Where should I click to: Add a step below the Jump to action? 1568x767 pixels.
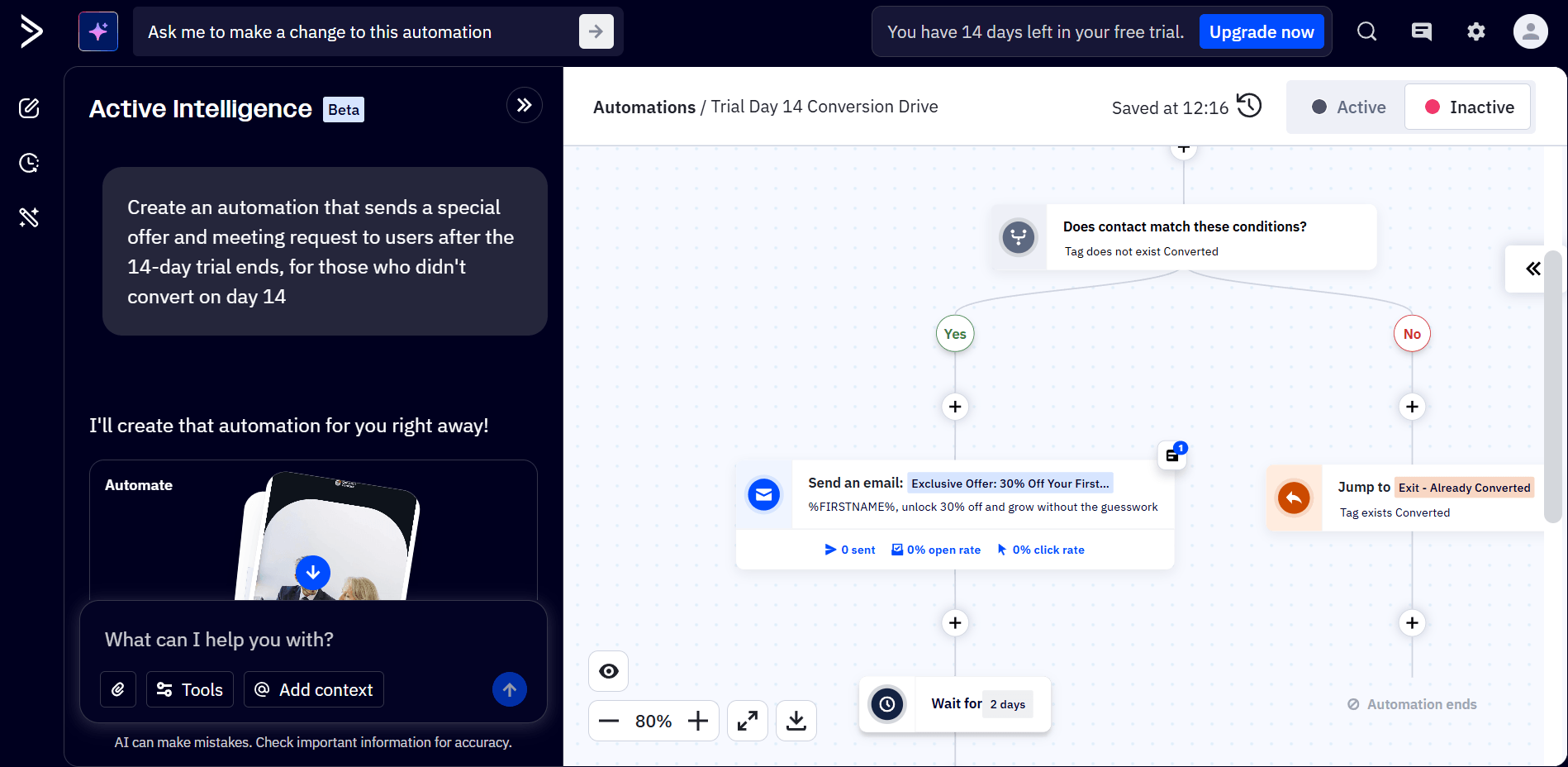1413,623
